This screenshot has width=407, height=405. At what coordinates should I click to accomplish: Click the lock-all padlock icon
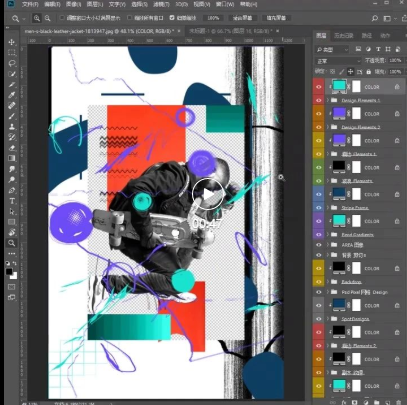[368, 72]
